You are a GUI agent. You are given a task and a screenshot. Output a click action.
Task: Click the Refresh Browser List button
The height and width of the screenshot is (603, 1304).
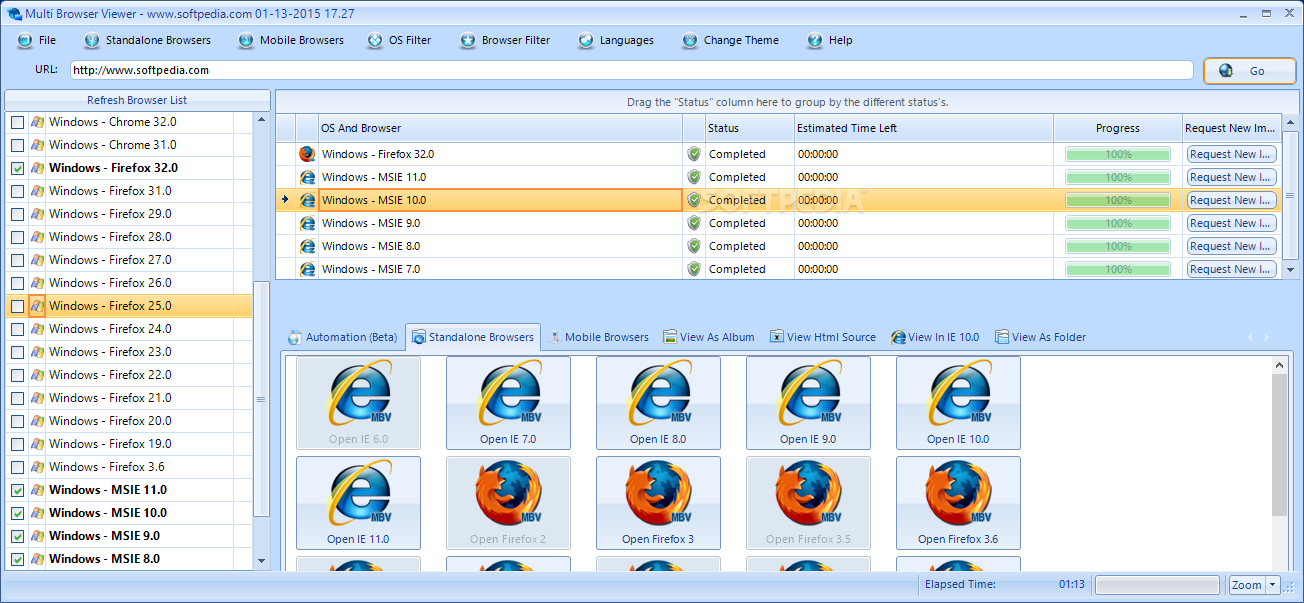pos(137,100)
